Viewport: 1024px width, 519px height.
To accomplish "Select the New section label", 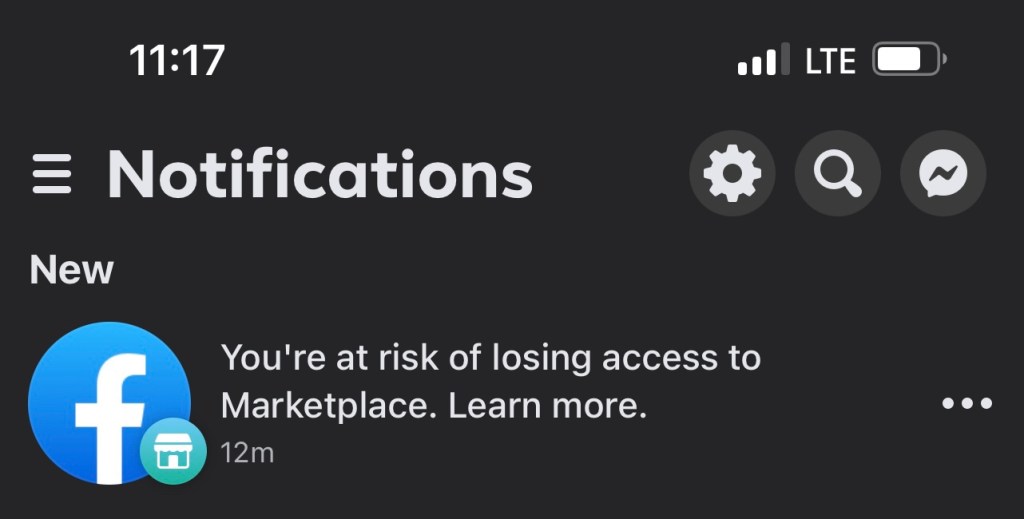I will click(72, 270).
